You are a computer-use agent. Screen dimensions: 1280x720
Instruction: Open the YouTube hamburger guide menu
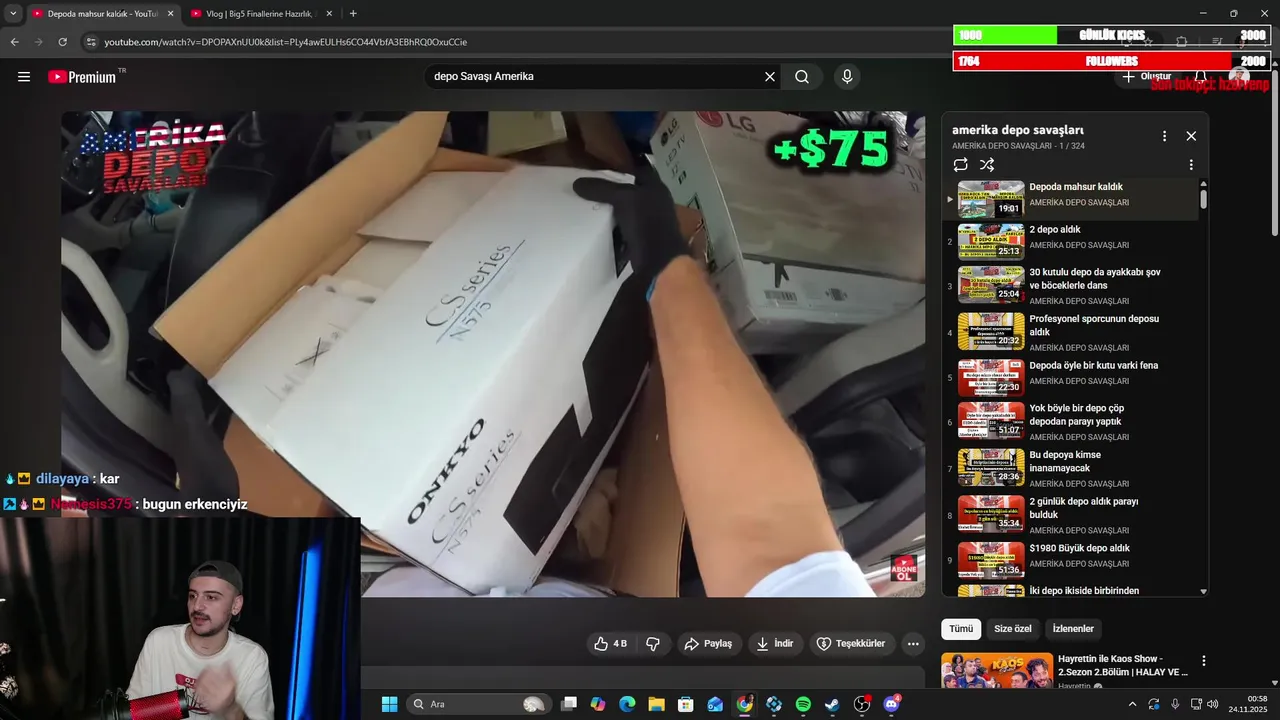(x=24, y=77)
